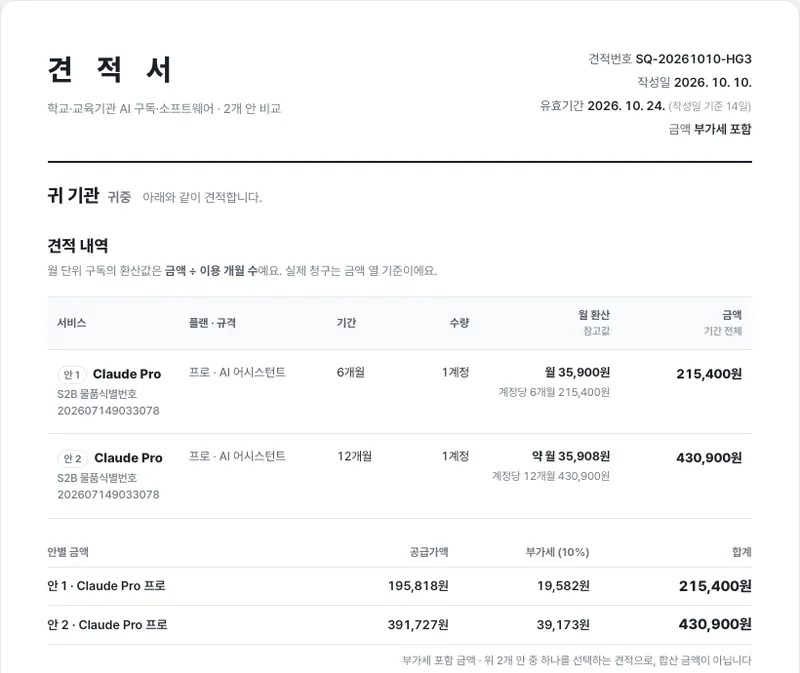Click the 계정당 6개월 215,400원 note
The height and width of the screenshot is (673, 800).
coord(554,392)
